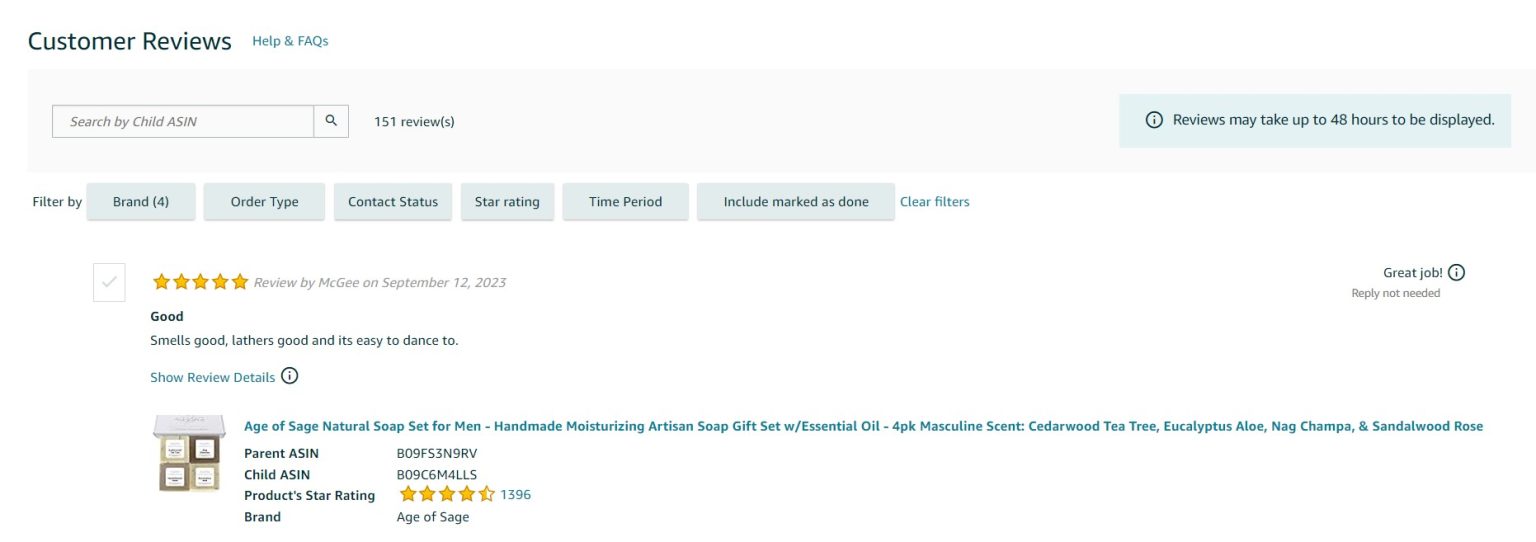
Task: Open the Star rating filter
Action: 507,202
